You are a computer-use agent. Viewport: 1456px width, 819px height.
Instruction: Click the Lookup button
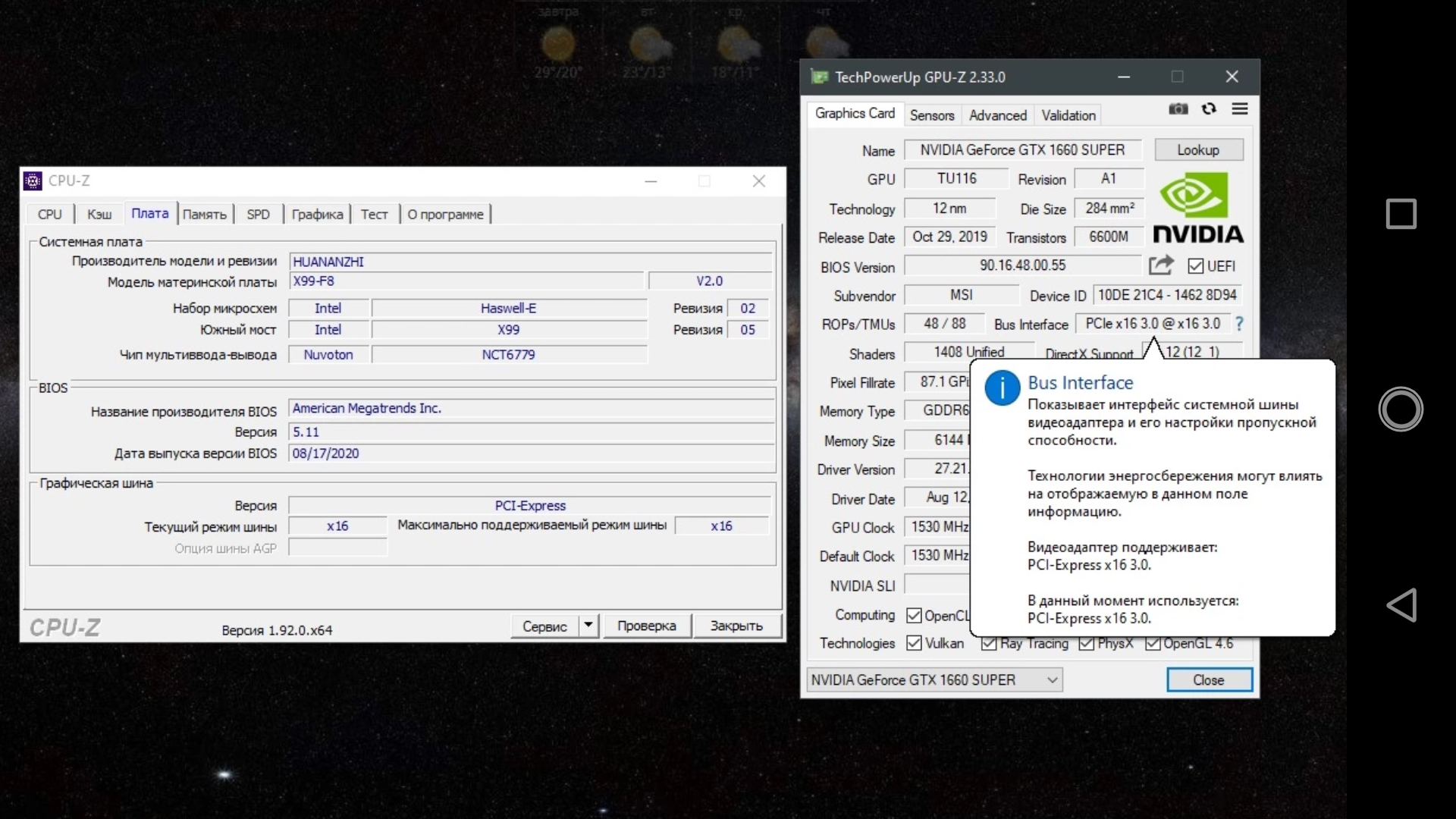[x=1198, y=150]
